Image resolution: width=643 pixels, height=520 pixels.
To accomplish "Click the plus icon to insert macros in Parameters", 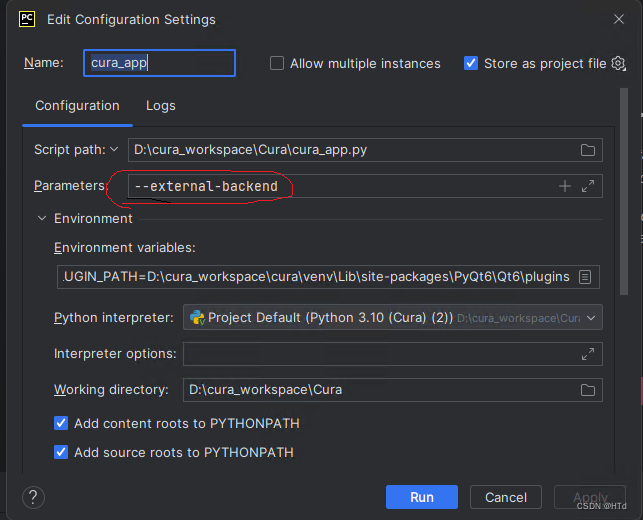I will [x=564, y=186].
